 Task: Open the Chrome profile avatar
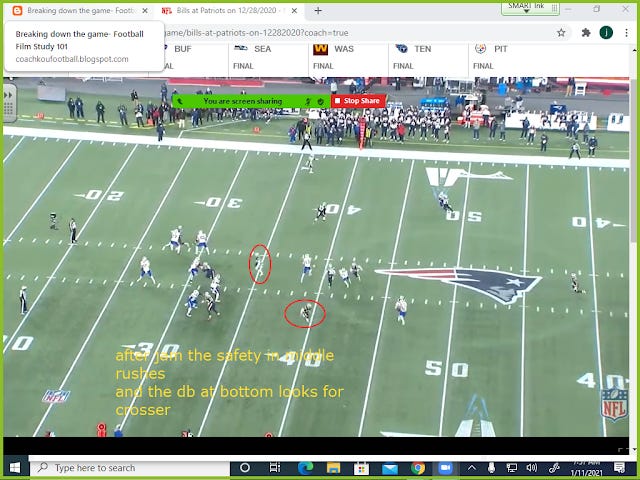click(x=606, y=33)
